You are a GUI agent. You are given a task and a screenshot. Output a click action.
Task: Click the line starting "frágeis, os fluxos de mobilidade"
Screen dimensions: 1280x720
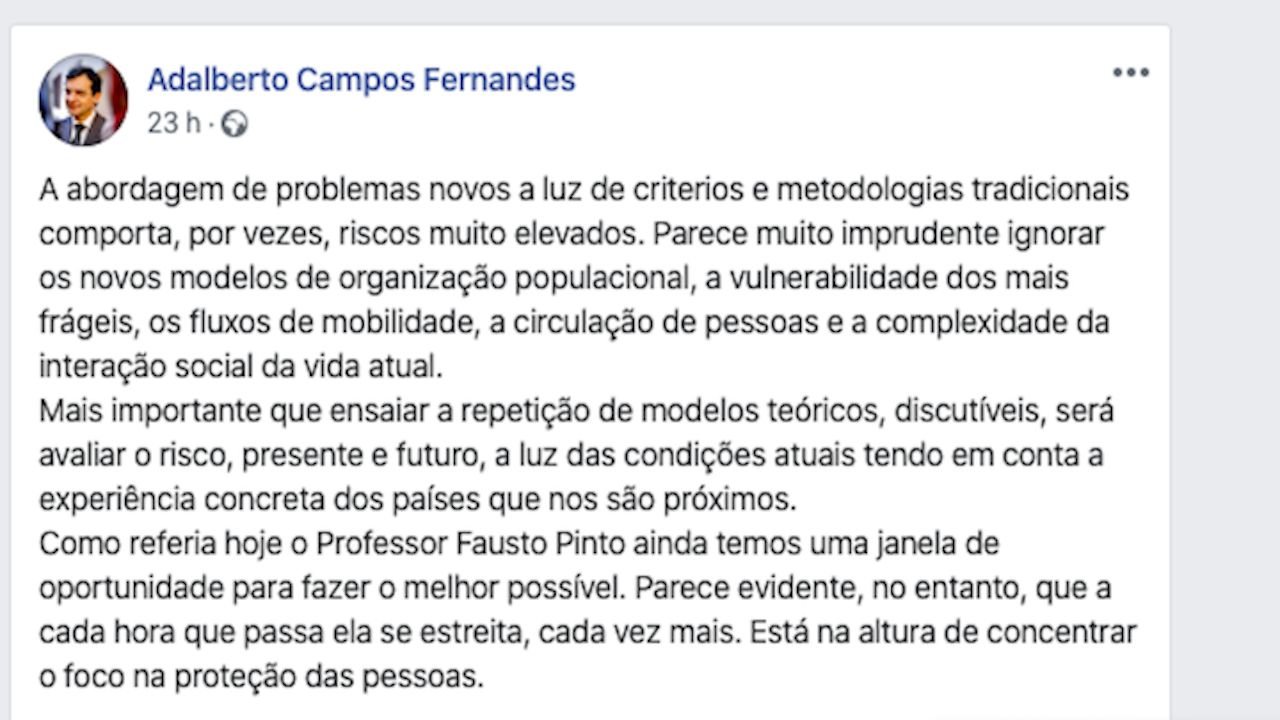[x=574, y=323]
